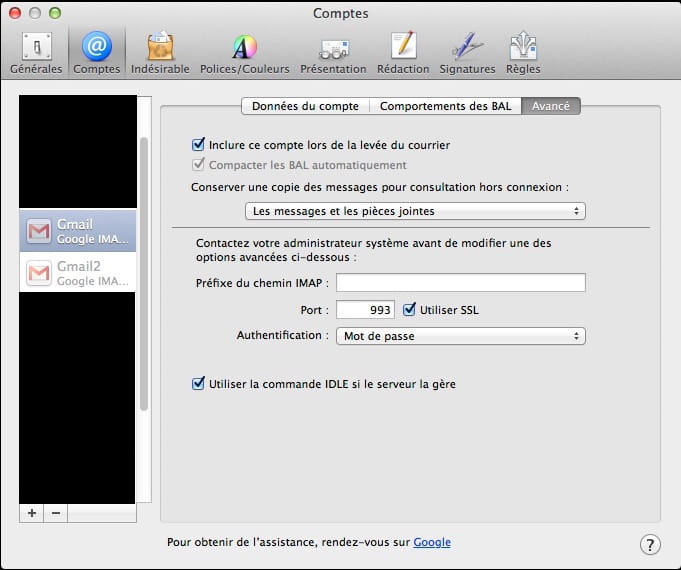Open the offline message copy dropdown

pyautogui.click(x=415, y=211)
